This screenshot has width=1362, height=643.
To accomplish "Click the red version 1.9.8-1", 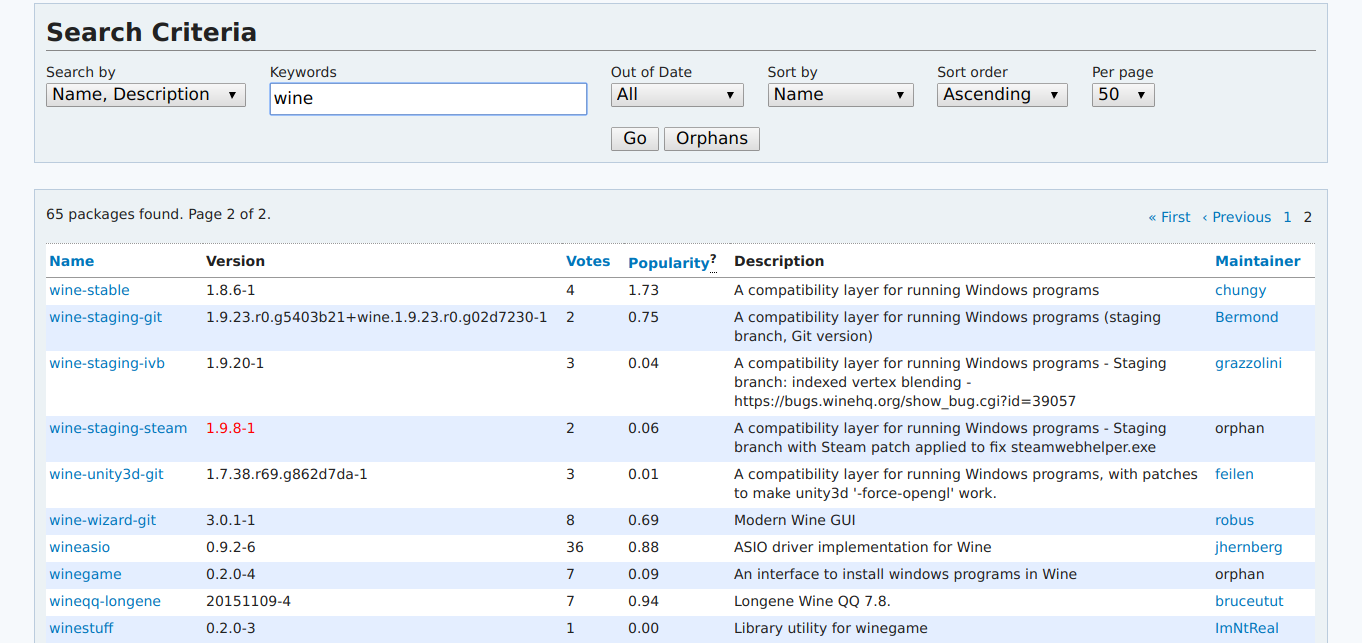I will [x=231, y=428].
